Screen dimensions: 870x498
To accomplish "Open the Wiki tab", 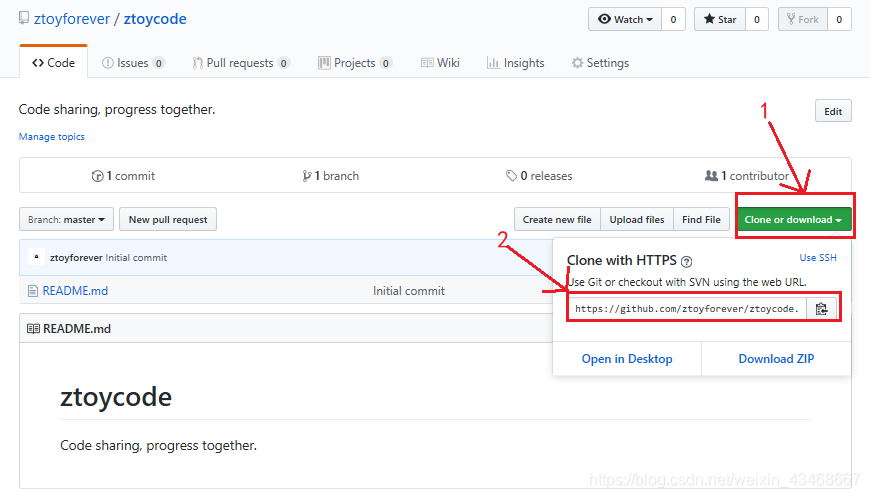I will [x=440, y=63].
